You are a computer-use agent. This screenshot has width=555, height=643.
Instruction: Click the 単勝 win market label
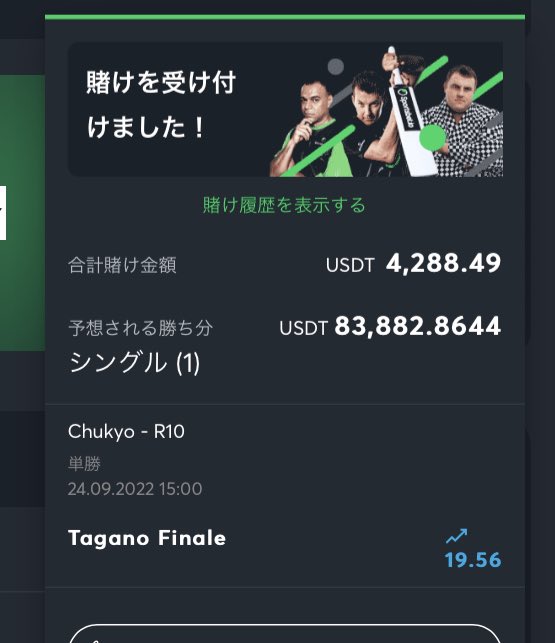(x=85, y=464)
